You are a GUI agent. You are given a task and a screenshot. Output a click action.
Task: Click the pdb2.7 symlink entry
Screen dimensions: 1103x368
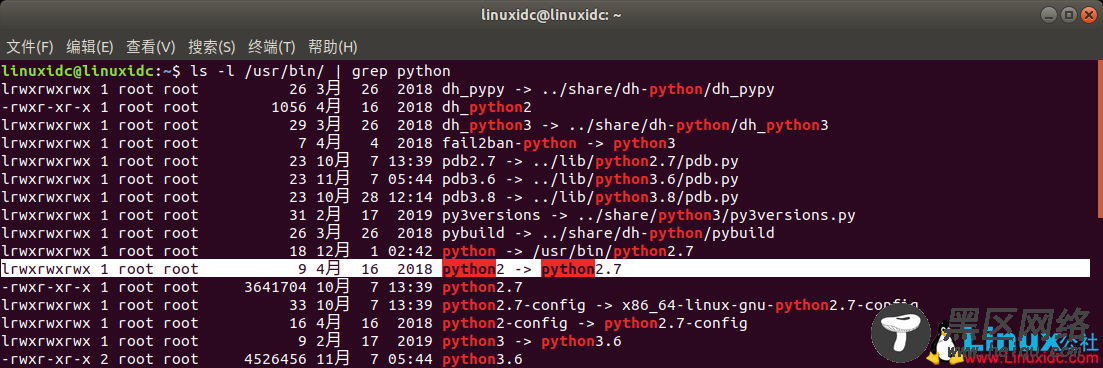(x=589, y=162)
